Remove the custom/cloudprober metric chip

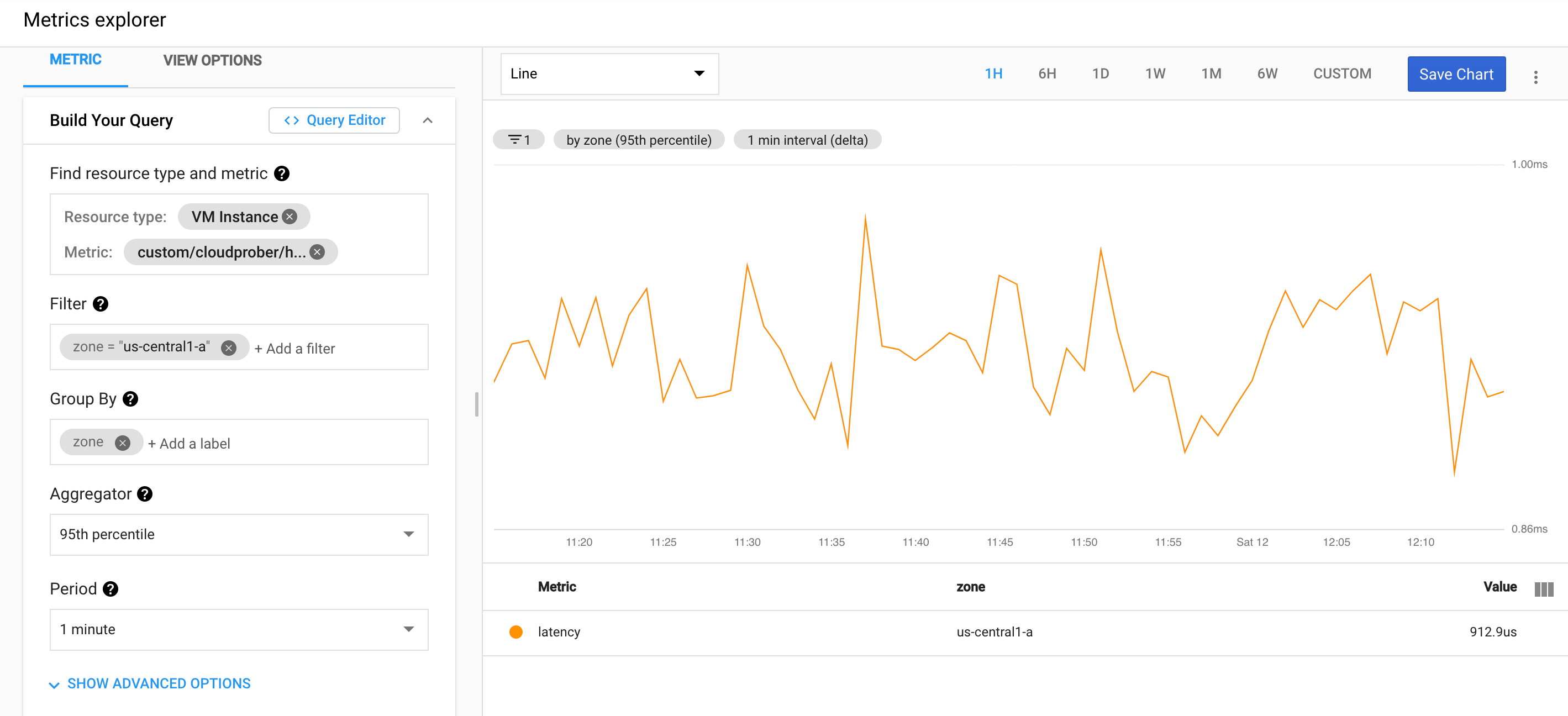pos(317,252)
